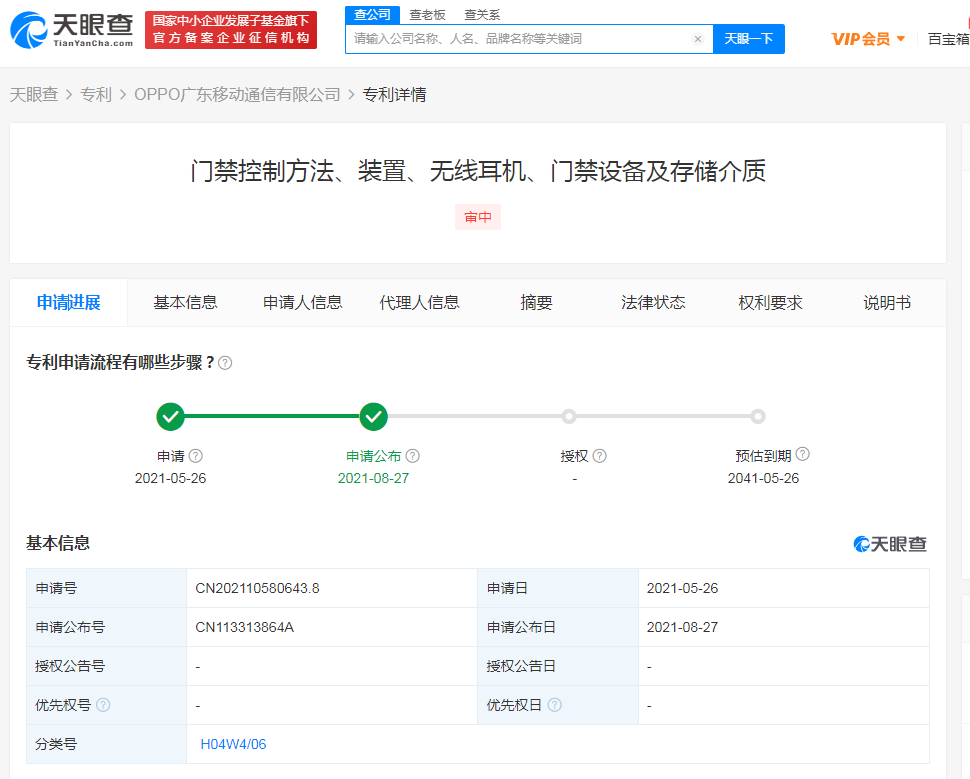Viewport: 970px width, 779px height.
Task: Open the H04W4/06 classification link
Action: pyautogui.click(x=233, y=744)
